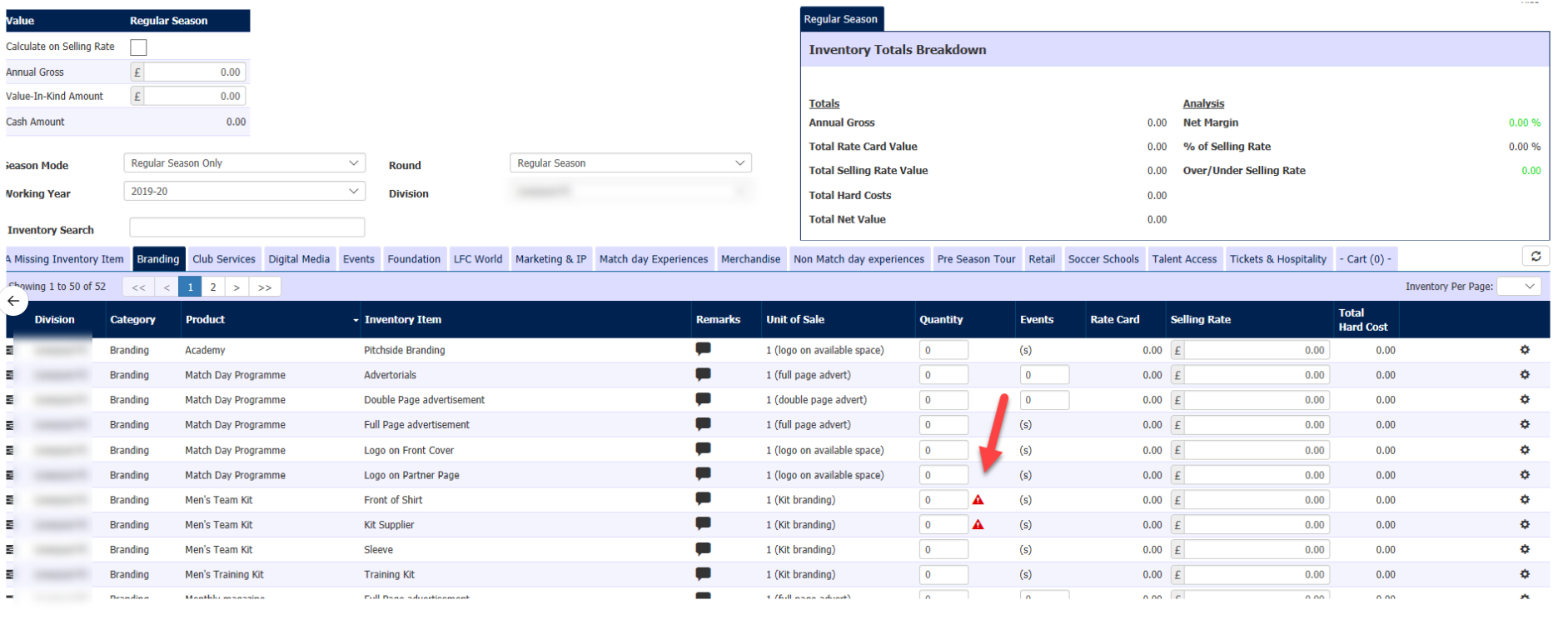
Task: Open the Inventory Per Page dropdown
Action: [x=1518, y=287]
